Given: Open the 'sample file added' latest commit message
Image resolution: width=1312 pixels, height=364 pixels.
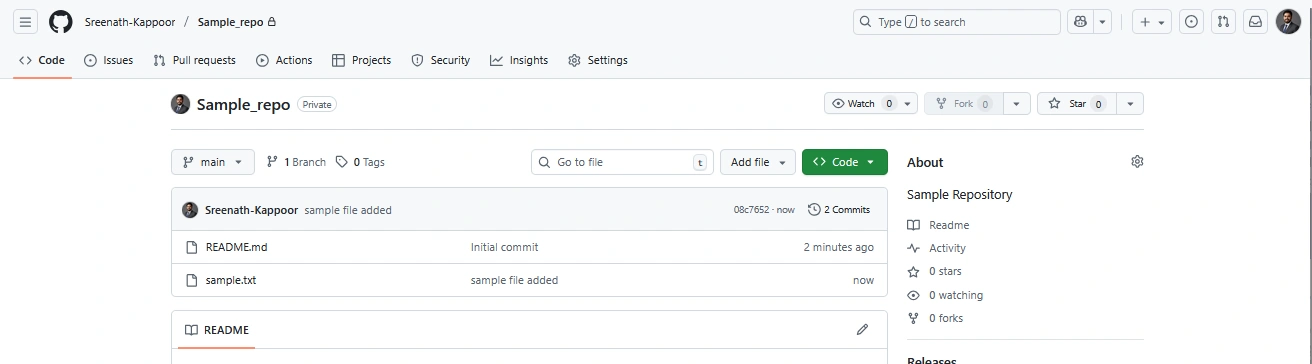Looking at the screenshot, I should point(348,210).
